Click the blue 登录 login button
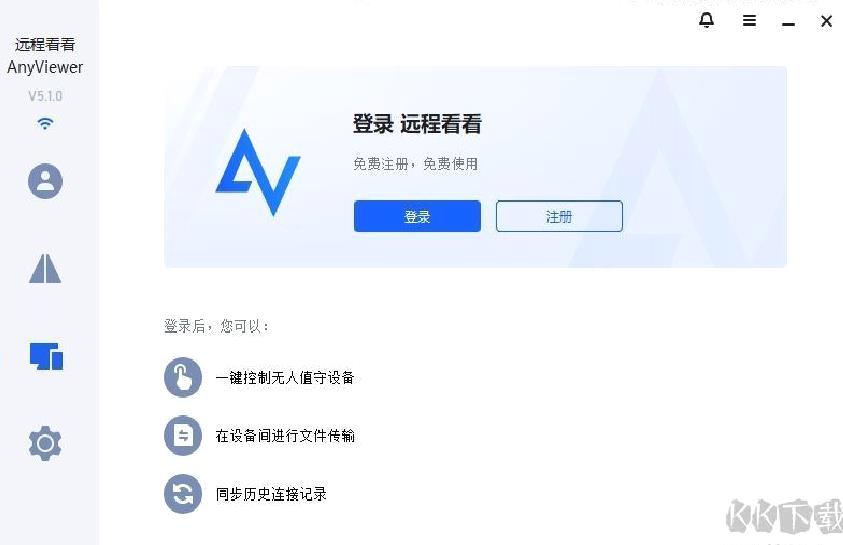 pyautogui.click(x=417, y=216)
